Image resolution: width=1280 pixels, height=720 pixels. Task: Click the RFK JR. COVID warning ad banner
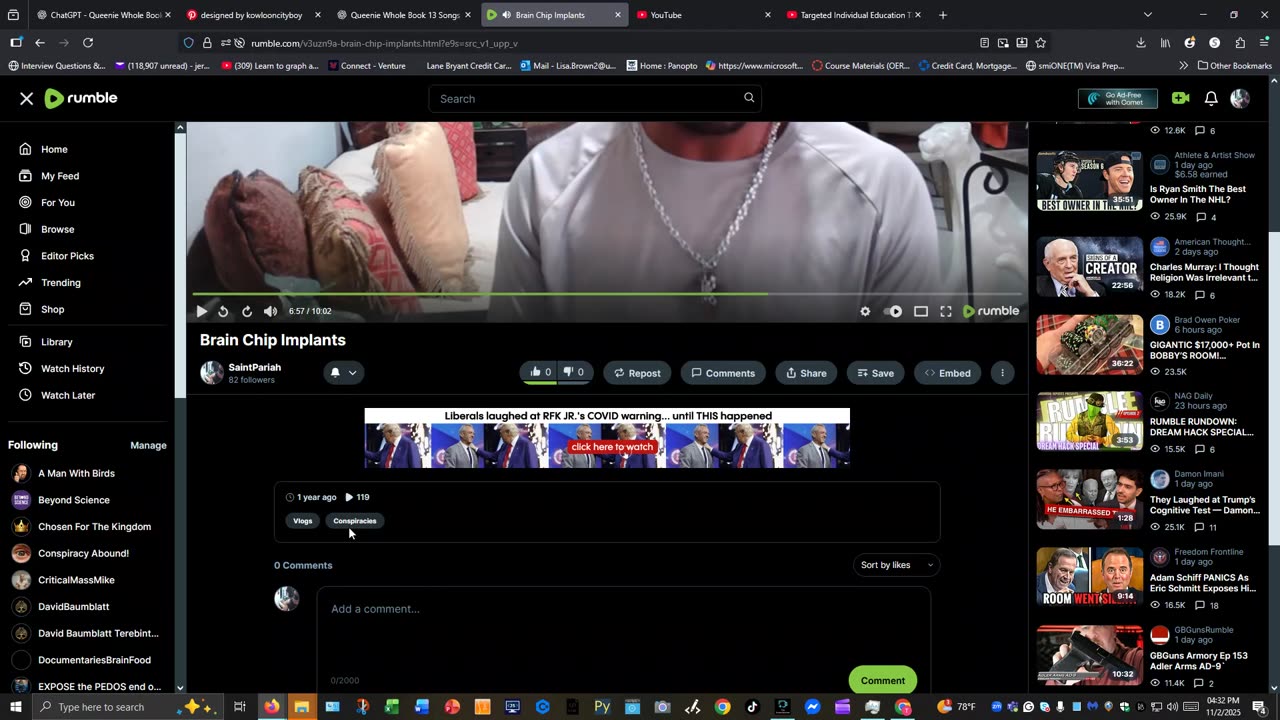coord(607,437)
